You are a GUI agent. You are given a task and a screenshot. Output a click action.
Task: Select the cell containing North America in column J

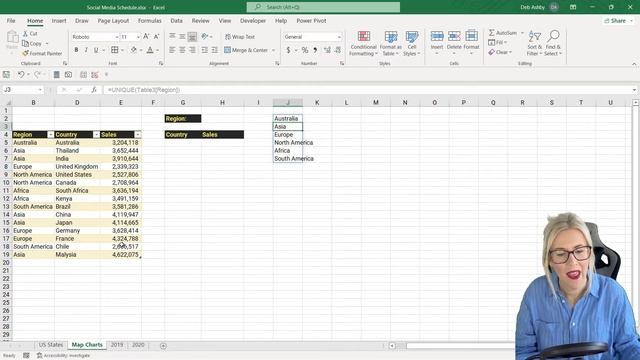click(x=288, y=142)
